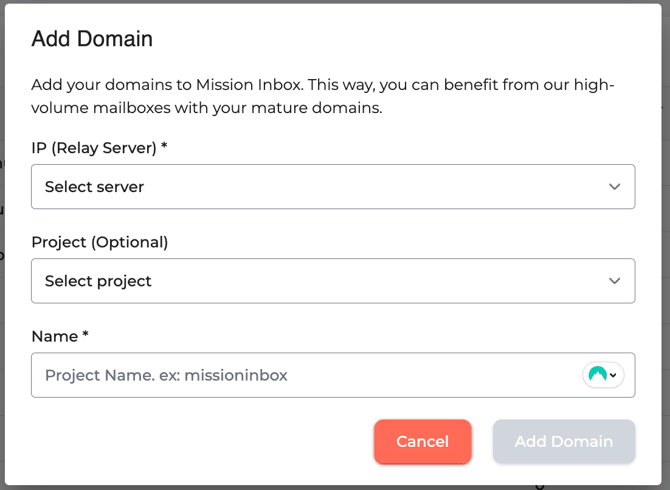Screen dimensions: 670x490
Task: Click the NordPass autofill icon in Name field
Action: coord(598,375)
